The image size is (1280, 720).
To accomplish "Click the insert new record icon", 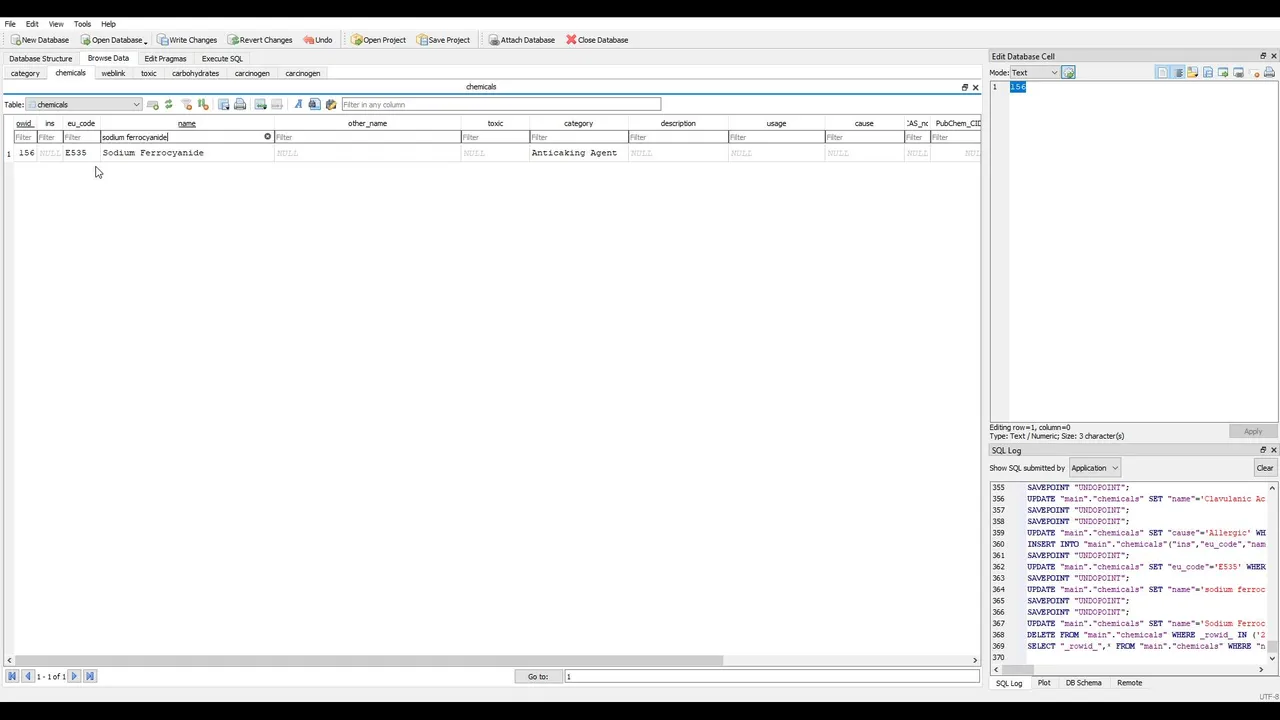I will [x=261, y=104].
